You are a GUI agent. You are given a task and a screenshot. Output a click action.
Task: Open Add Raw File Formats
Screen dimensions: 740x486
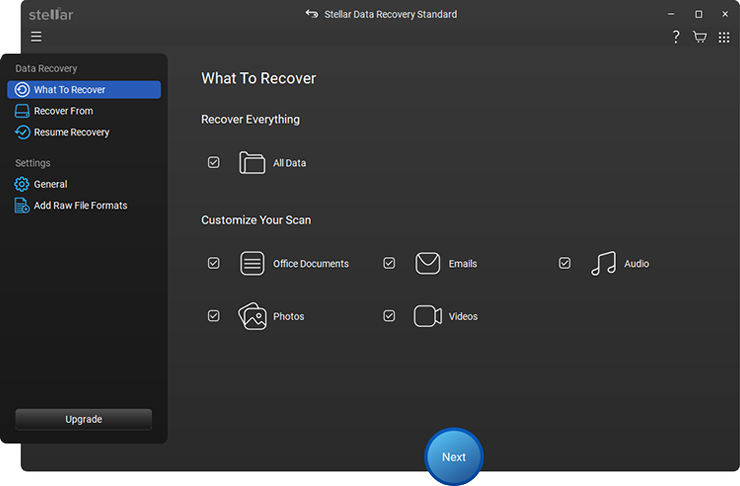click(84, 206)
